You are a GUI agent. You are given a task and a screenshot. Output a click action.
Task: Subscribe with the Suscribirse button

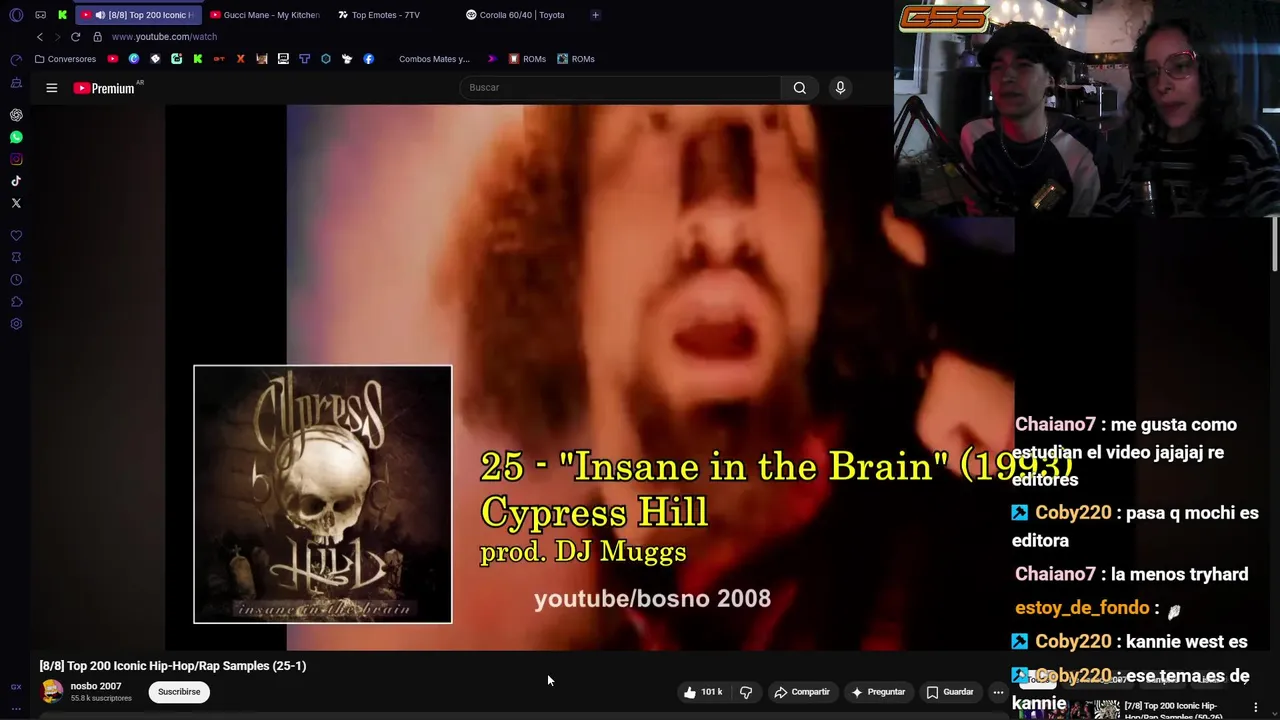pyautogui.click(x=179, y=692)
